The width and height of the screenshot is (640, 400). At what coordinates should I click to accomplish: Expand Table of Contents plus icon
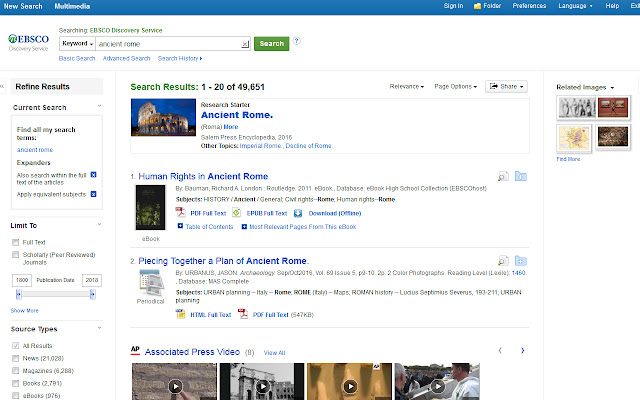point(180,226)
